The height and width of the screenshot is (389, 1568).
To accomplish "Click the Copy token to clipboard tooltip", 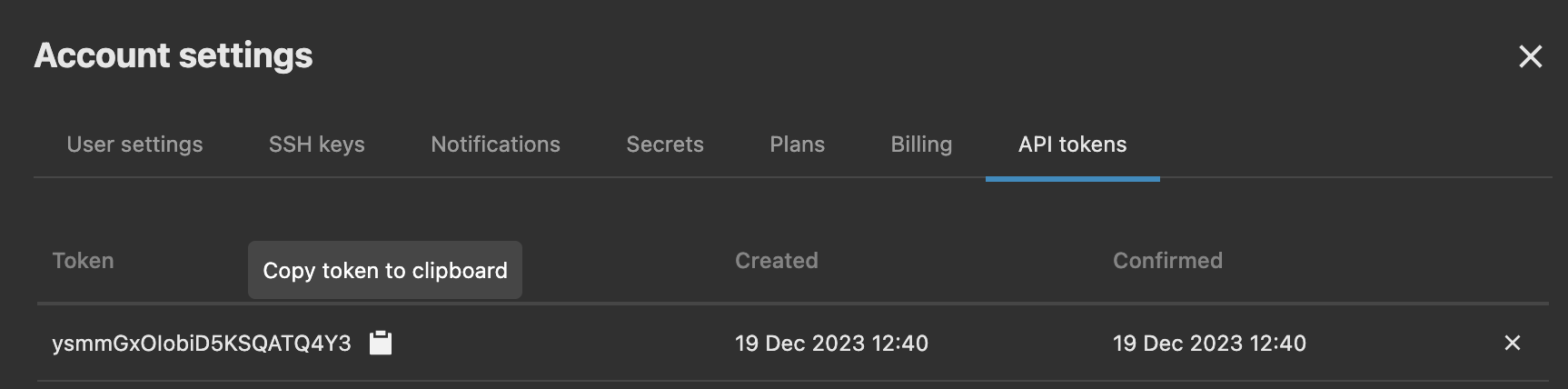I will (x=385, y=270).
